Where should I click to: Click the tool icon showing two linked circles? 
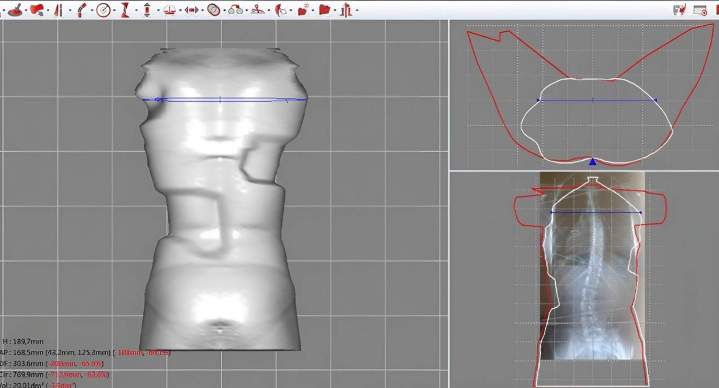236,10
